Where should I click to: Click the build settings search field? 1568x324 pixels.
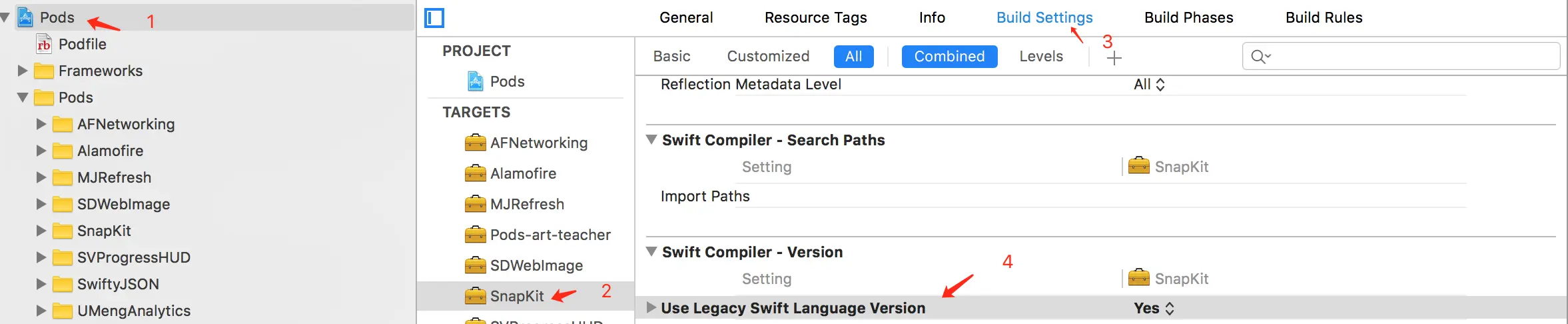pos(1405,57)
